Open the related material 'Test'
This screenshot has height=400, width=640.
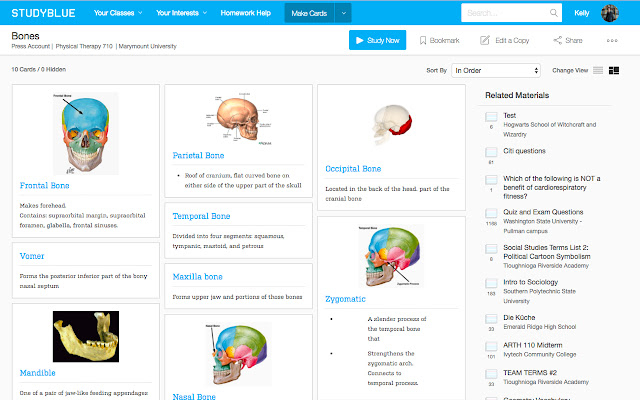pyautogui.click(x=509, y=116)
